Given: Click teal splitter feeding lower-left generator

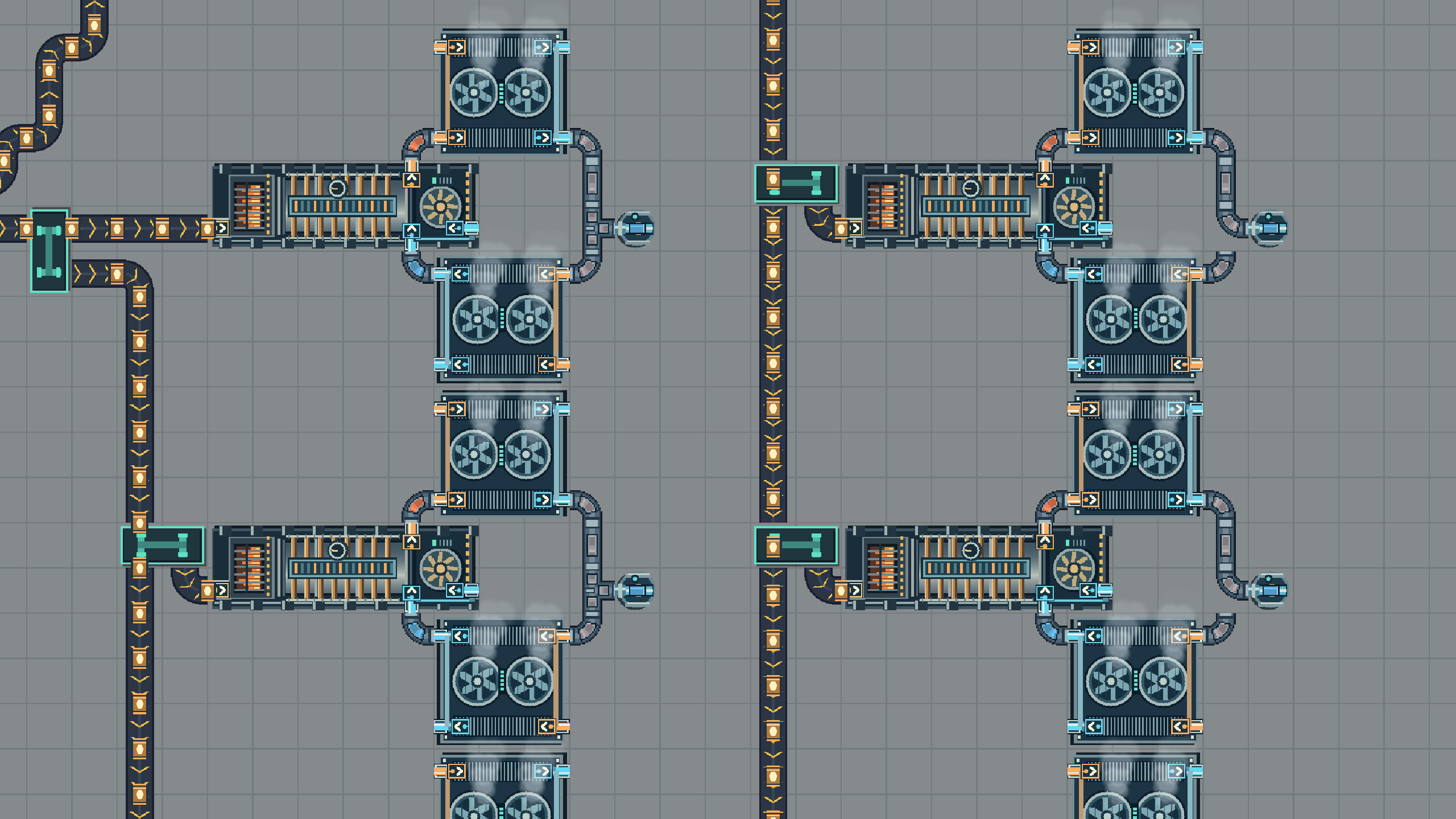Looking at the screenshot, I should (163, 545).
